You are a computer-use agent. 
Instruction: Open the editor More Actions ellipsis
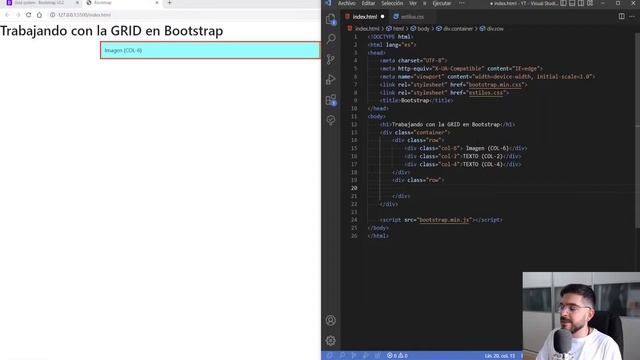pyautogui.click(x=632, y=16)
